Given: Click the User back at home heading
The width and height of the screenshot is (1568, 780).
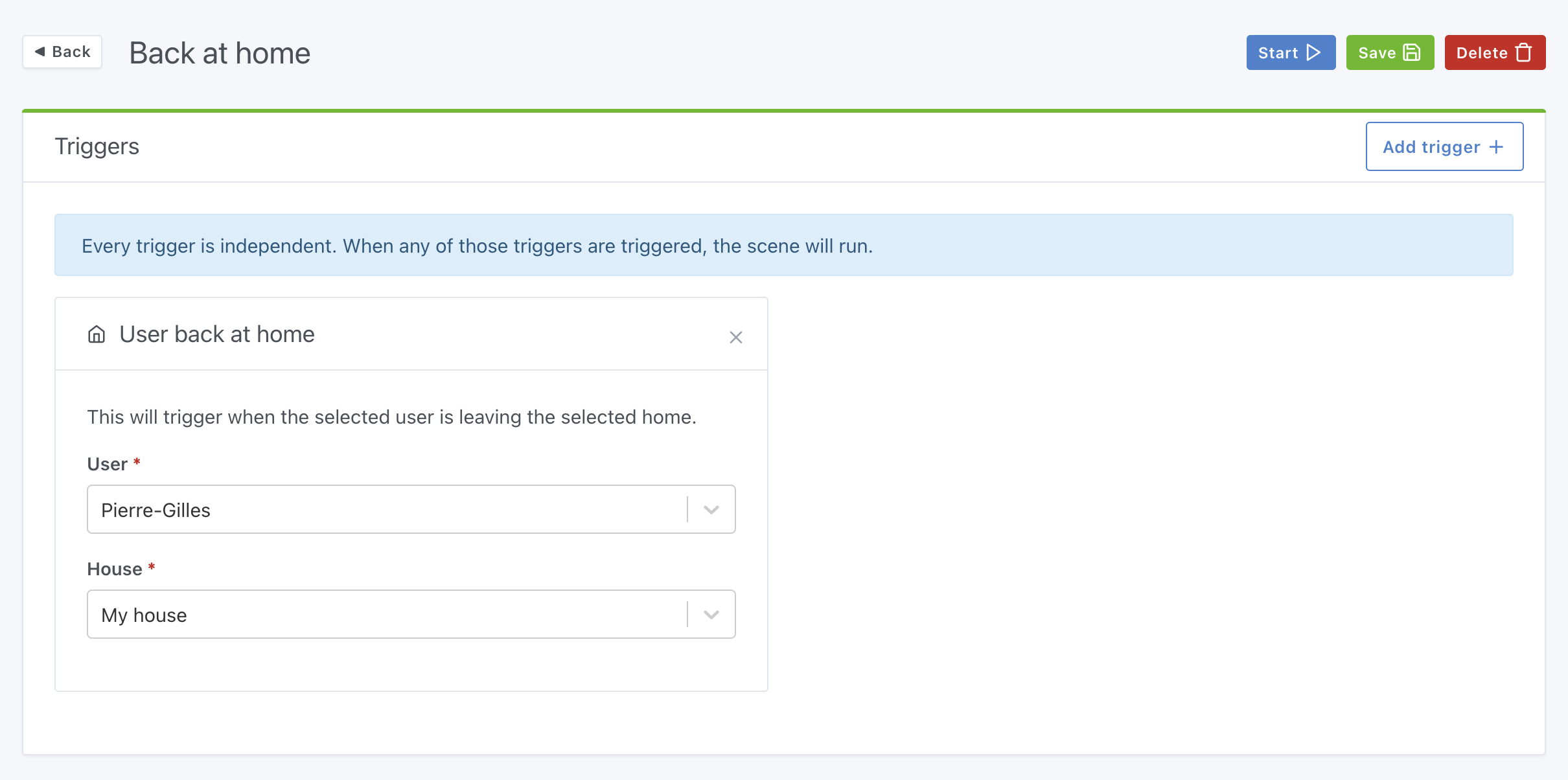Looking at the screenshot, I should pyautogui.click(x=217, y=334).
